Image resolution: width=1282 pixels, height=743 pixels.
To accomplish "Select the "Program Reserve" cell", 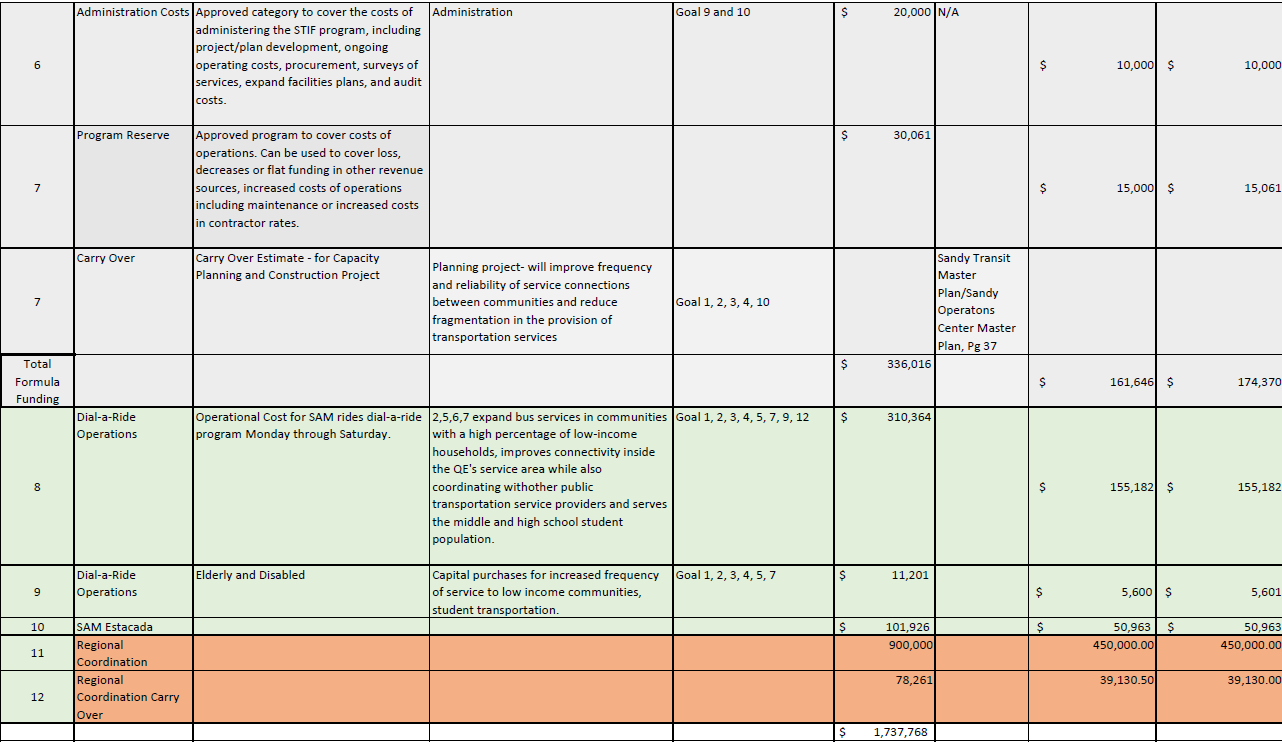I will (133, 187).
